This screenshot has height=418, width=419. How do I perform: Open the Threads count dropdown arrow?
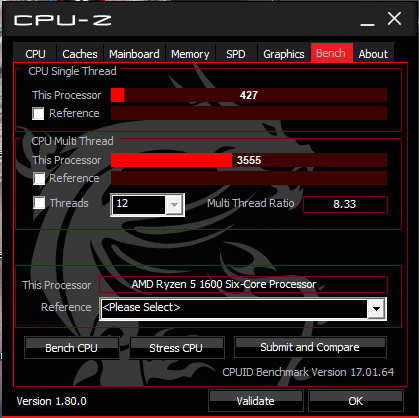pyautogui.click(x=174, y=205)
